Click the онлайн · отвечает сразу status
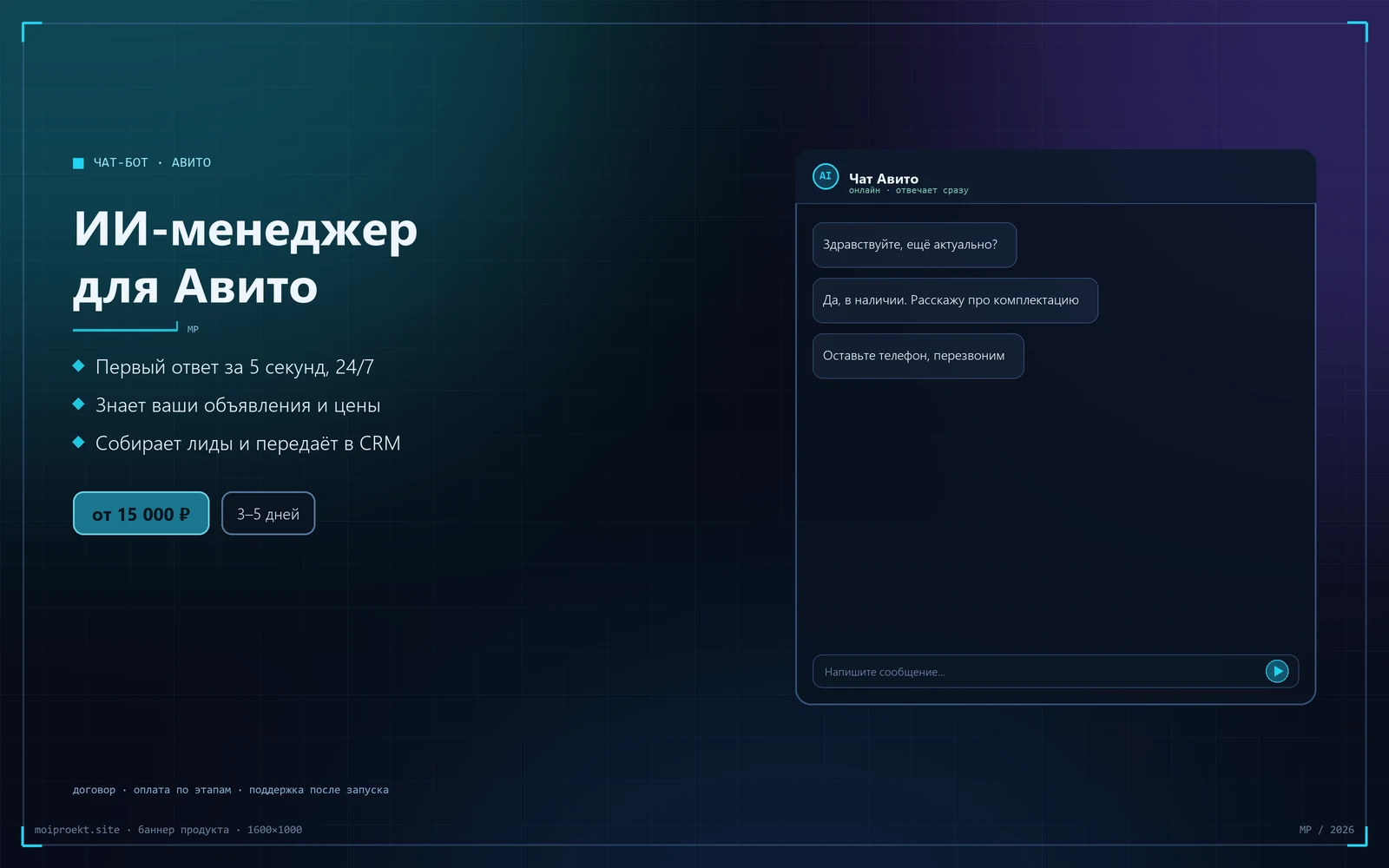Screen dimensions: 1389x868 (x=908, y=190)
